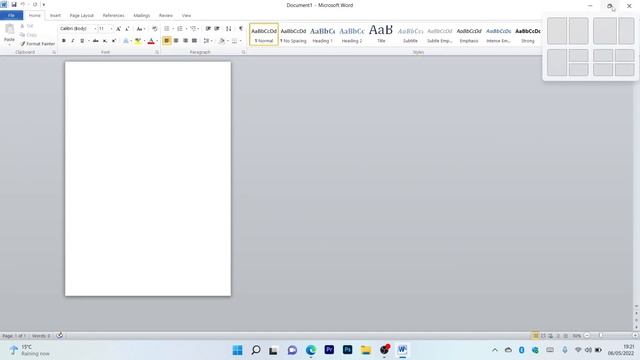Click the Format Painter button
640x360 pixels.
click(38, 43)
